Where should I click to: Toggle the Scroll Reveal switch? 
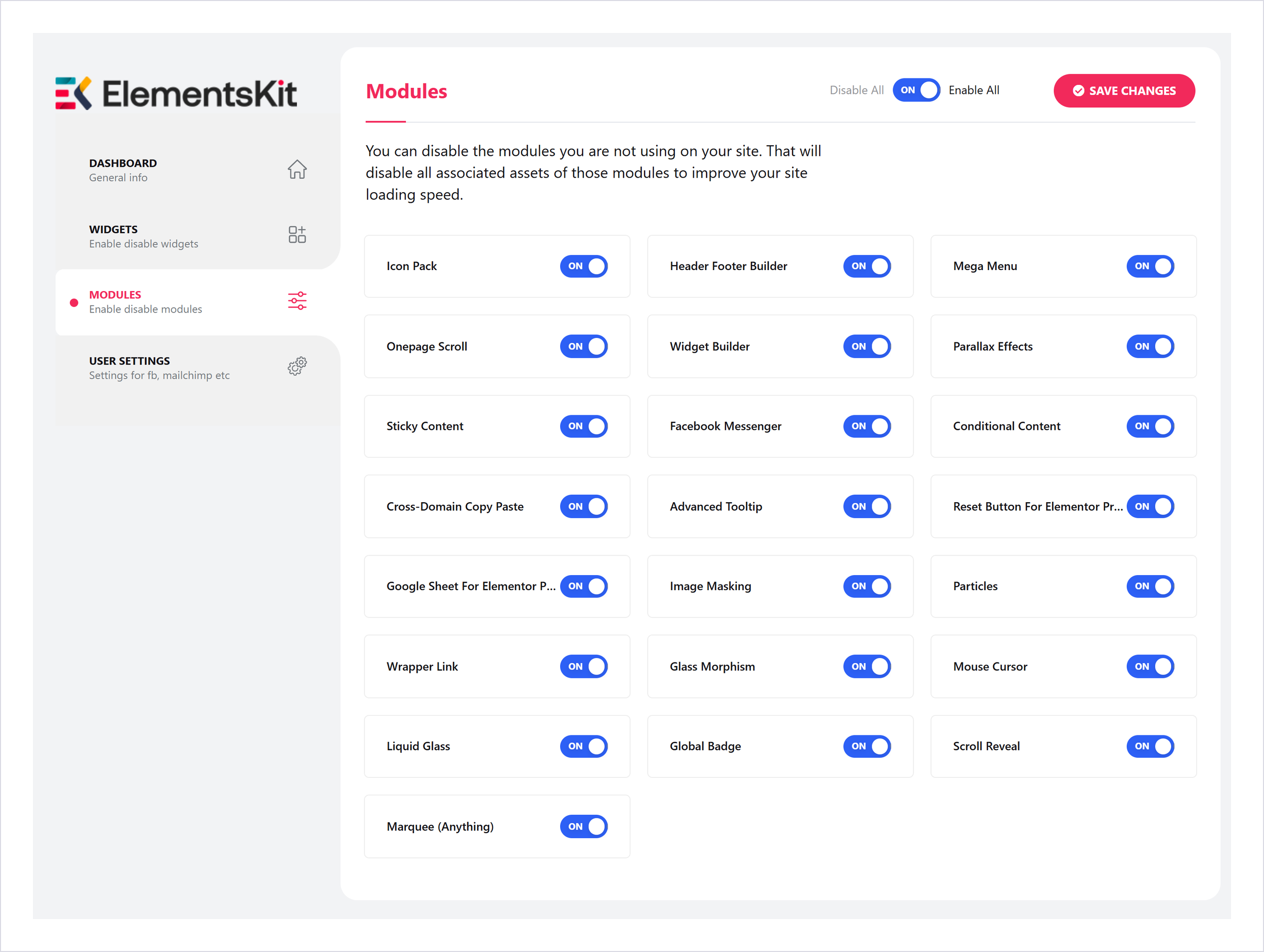tap(1150, 746)
